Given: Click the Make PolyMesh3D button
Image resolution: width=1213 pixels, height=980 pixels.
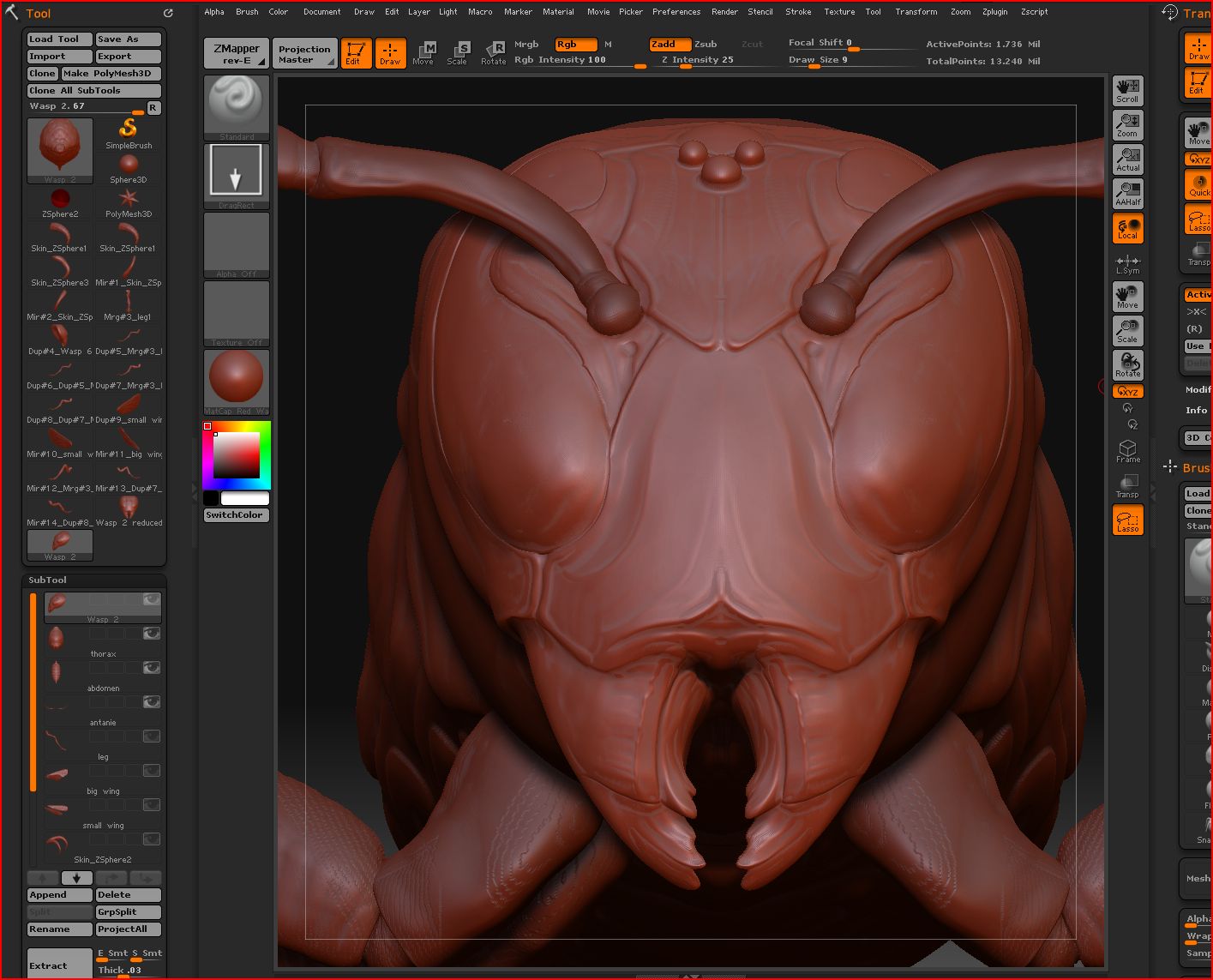Looking at the screenshot, I should pos(111,74).
